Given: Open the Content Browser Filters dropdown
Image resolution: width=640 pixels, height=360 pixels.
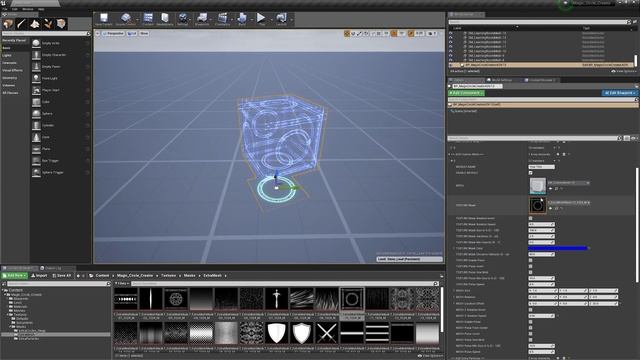Looking at the screenshot, I should coord(122,283).
